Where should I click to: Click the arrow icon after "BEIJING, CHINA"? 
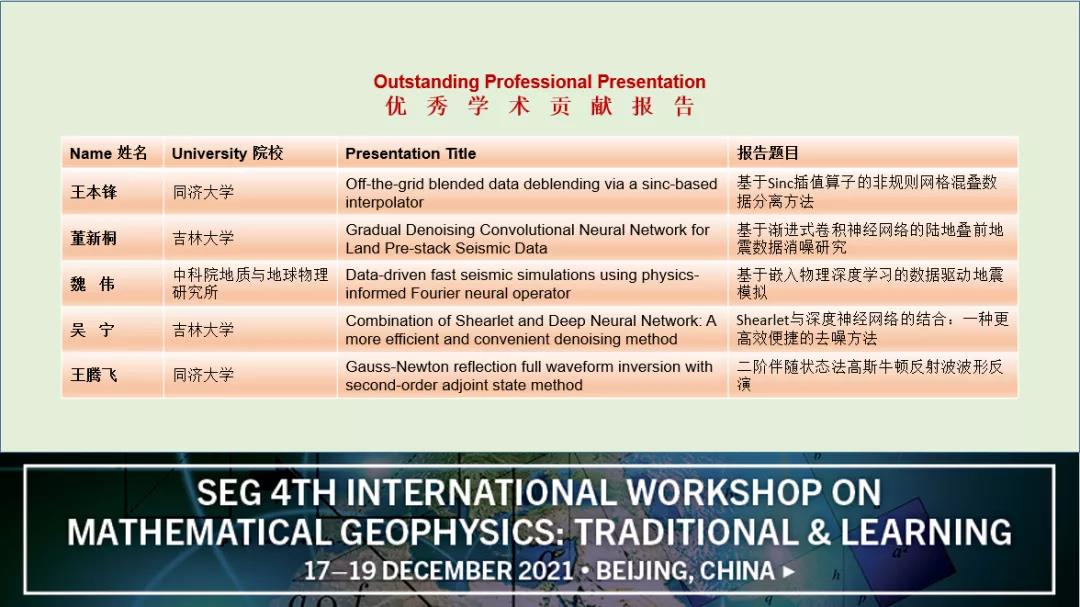pyautogui.click(x=789, y=572)
